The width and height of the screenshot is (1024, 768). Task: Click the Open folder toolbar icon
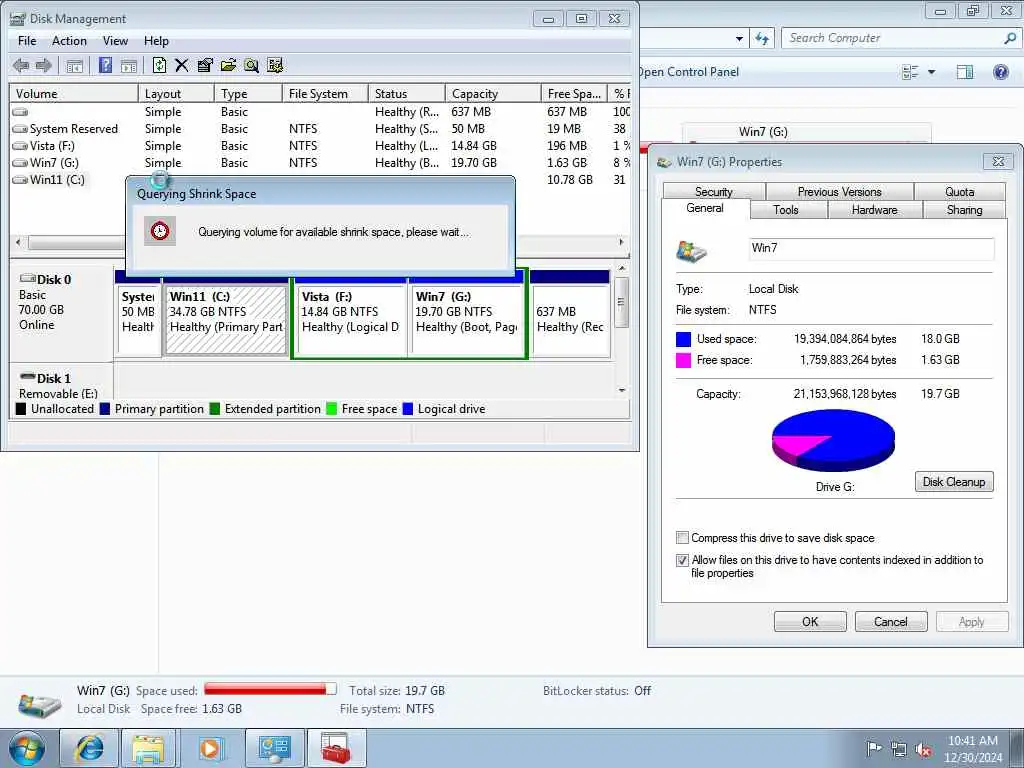228,65
